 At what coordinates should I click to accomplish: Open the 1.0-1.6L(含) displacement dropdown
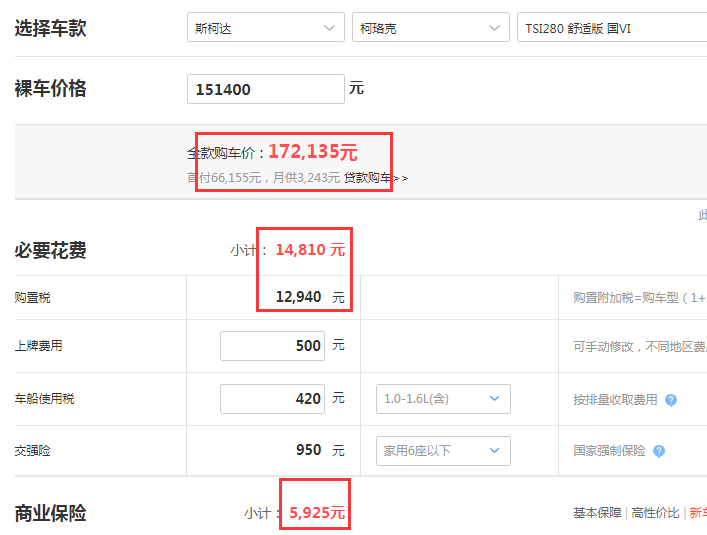coord(443,399)
